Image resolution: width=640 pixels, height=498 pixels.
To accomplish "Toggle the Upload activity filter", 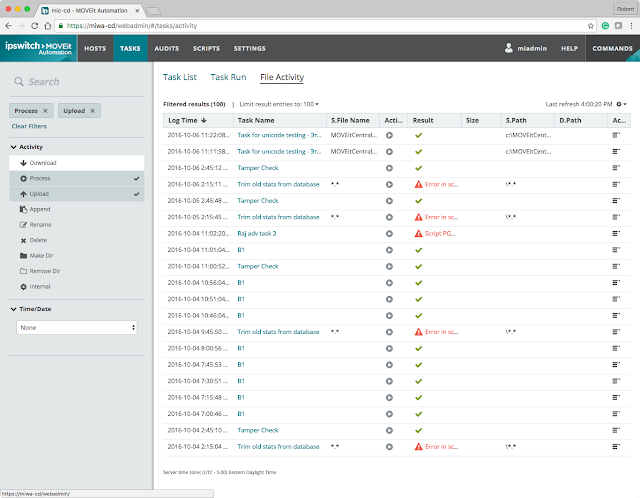I will 77,194.
